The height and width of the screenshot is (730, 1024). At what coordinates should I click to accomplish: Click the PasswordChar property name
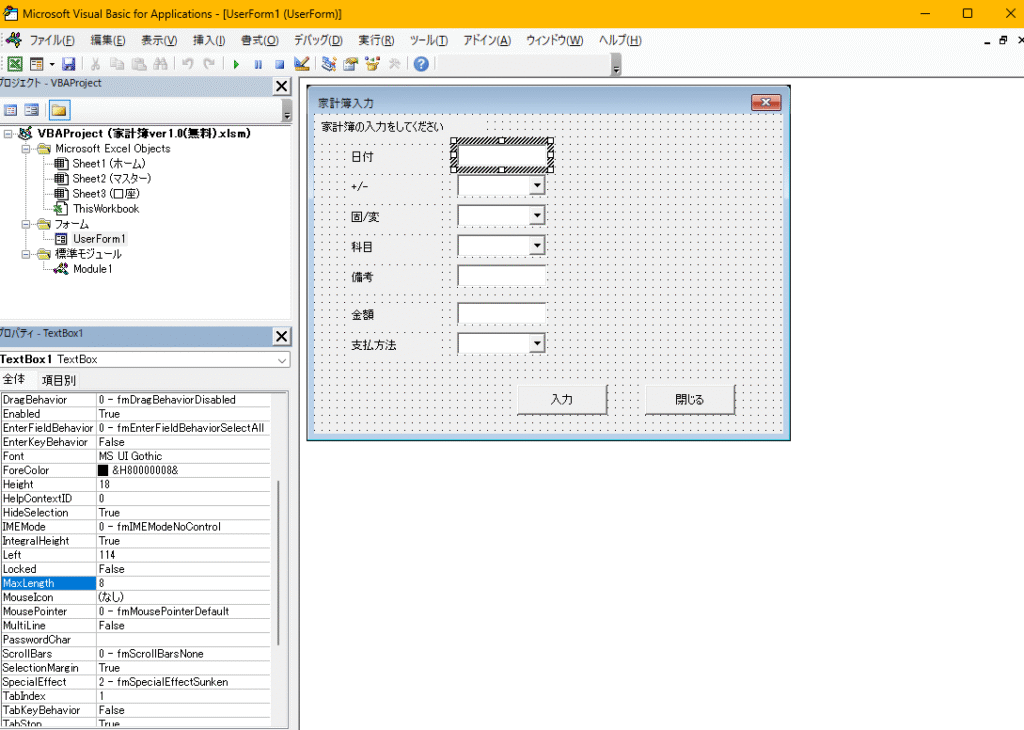[x=37, y=640]
